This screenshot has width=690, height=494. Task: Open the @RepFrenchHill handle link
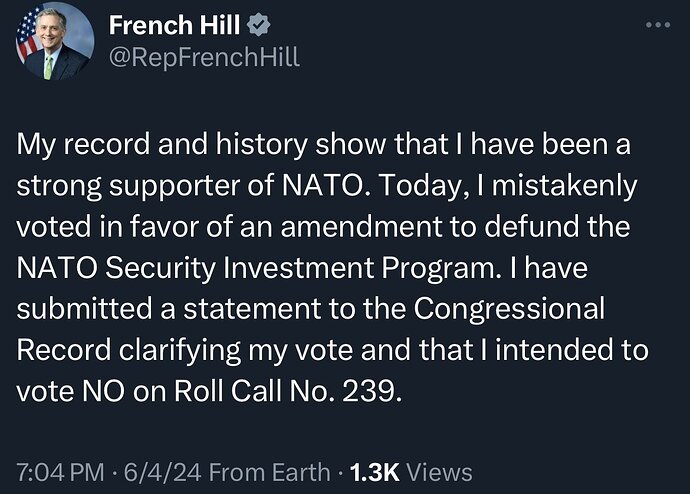pos(203,57)
